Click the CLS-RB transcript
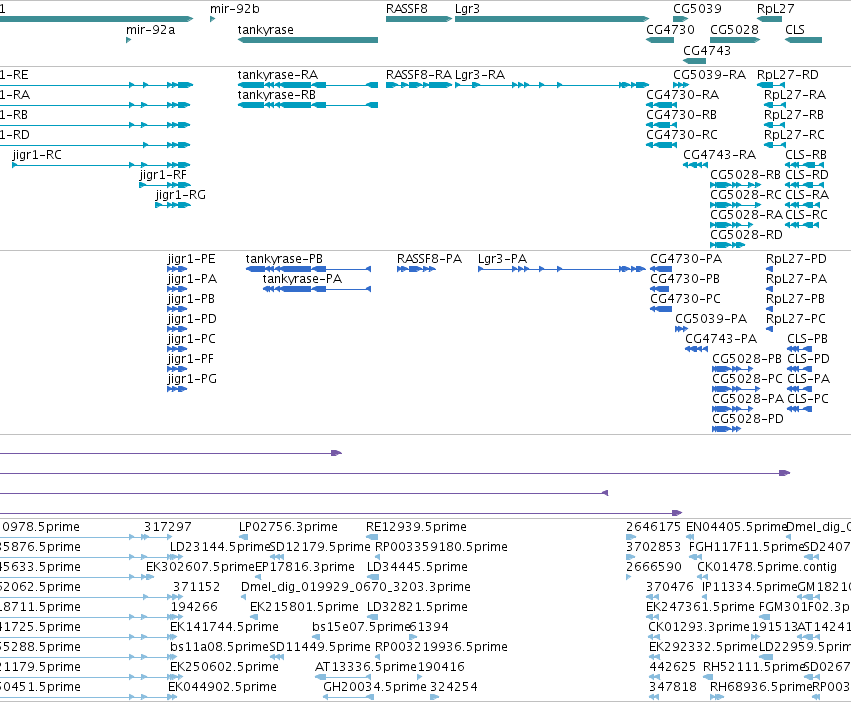Screen dimensions: 851x702 coord(804,166)
